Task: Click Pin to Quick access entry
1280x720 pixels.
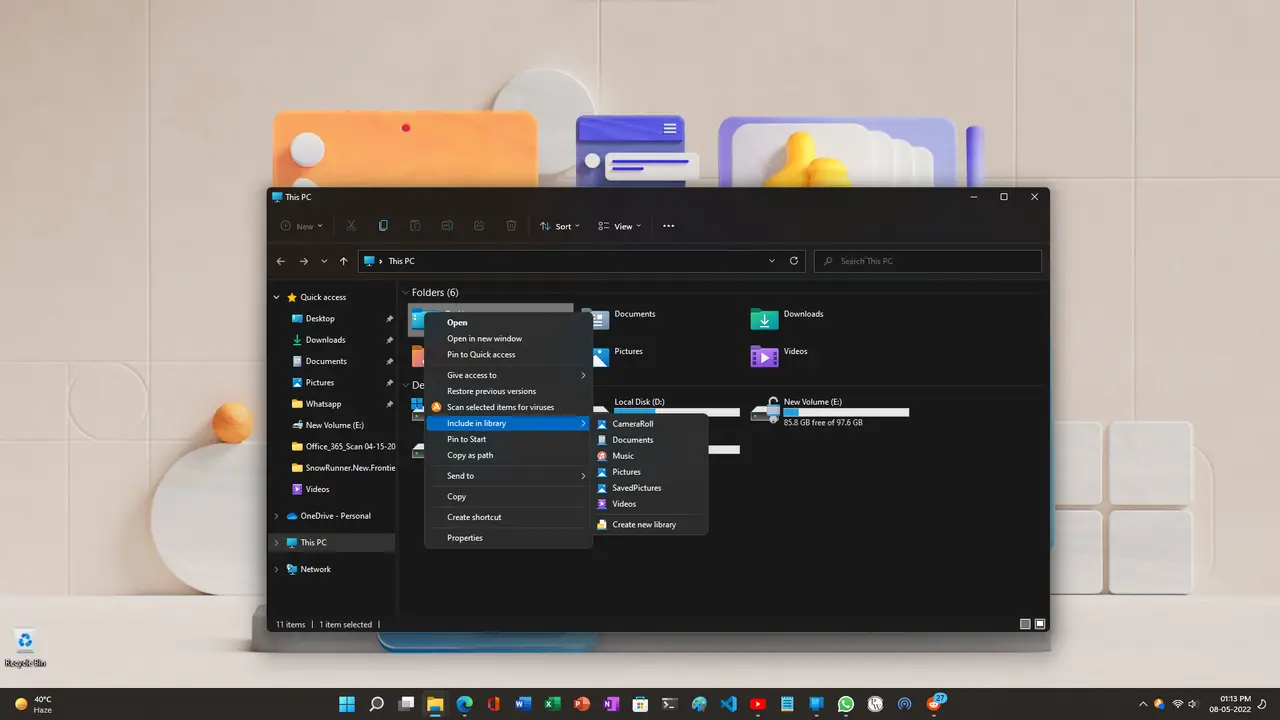Action: point(481,355)
